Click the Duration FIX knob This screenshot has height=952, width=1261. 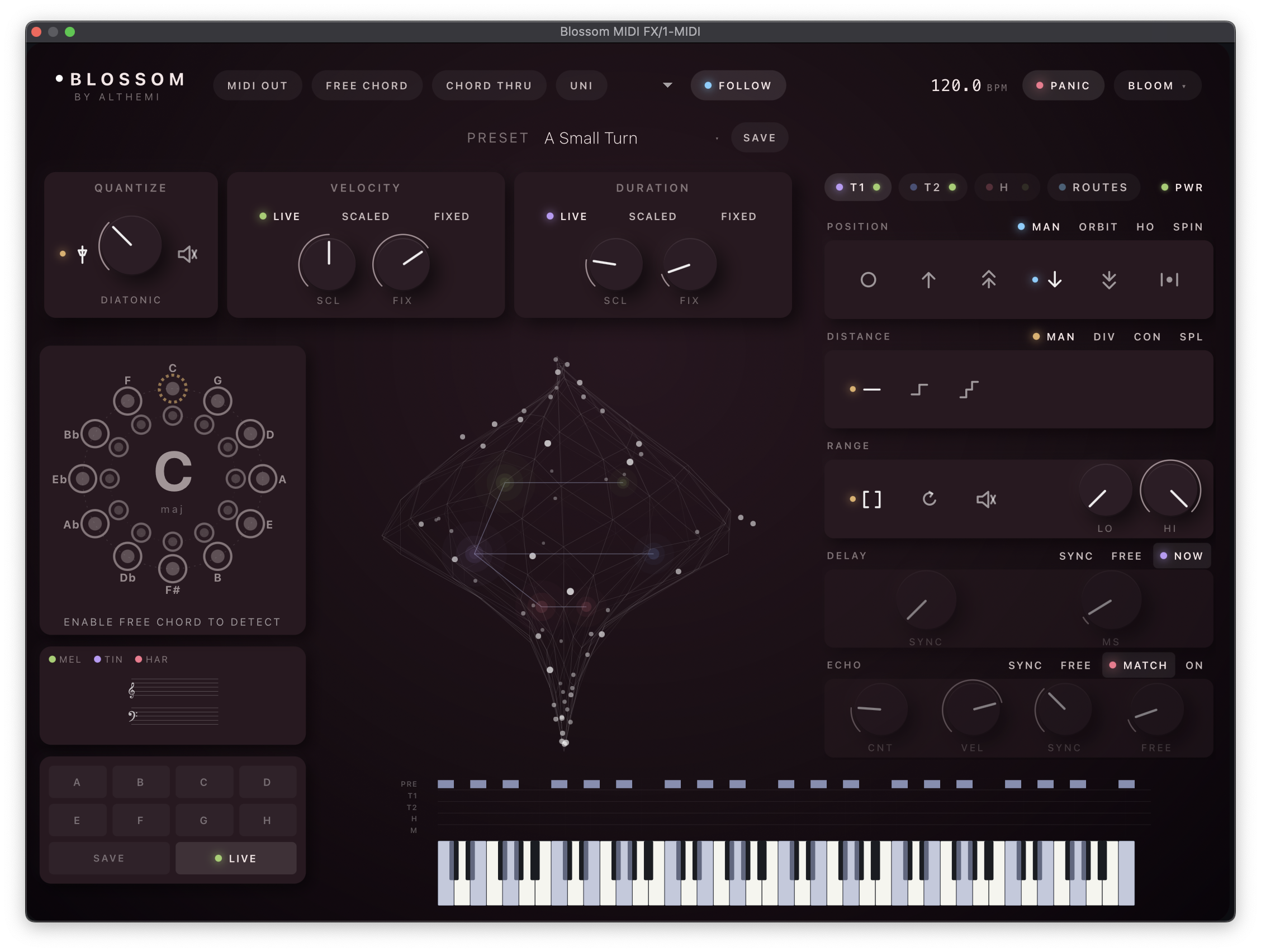coord(689,265)
